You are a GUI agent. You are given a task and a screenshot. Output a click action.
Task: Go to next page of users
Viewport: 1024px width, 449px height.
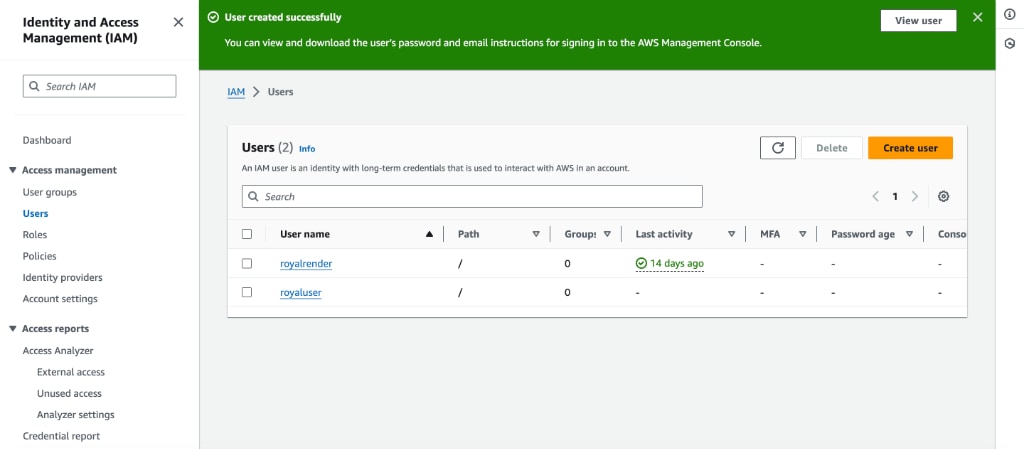click(x=915, y=196)
